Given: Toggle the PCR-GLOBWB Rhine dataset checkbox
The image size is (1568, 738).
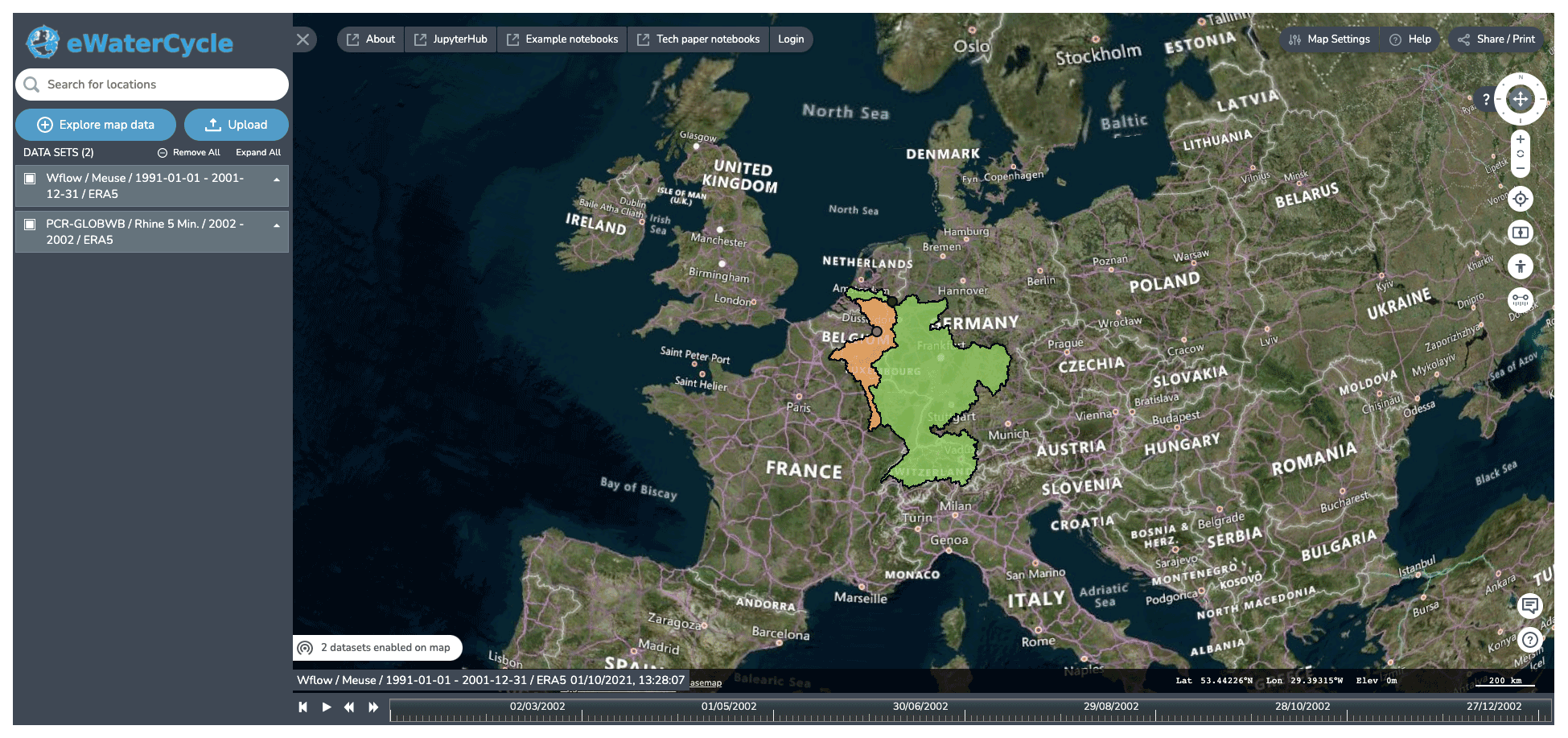Looking at the screenshot, I should [x=30, y=225].
